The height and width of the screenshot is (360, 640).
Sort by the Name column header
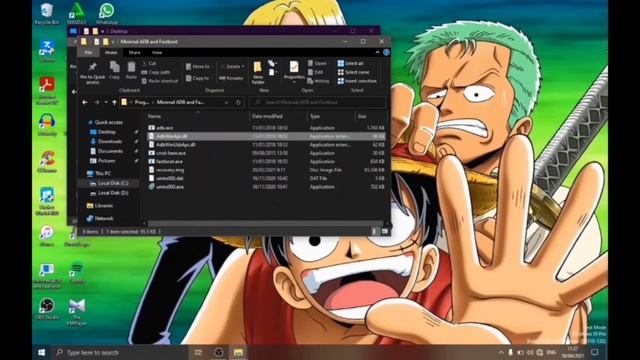[x=154, y=116]
